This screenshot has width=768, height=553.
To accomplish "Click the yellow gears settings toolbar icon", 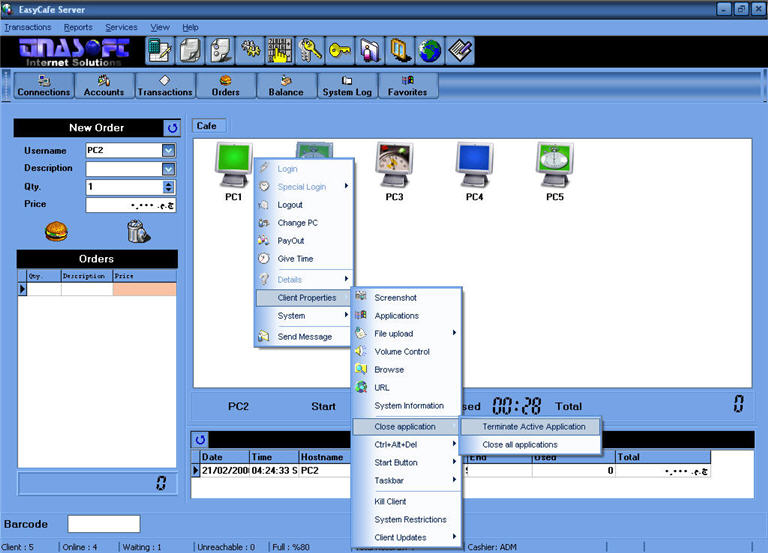I will pos(250,50).
